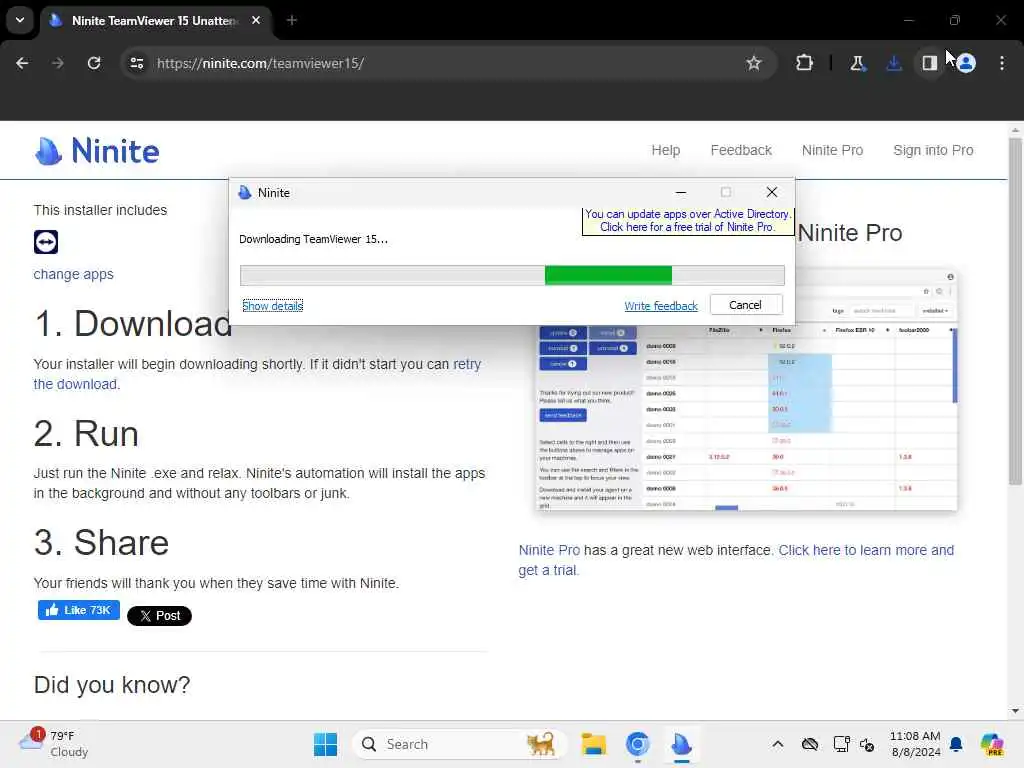Screen dimensions: 1024x768
Task: Click the Facebook Like 73K button
Action: tap(78, 610)
